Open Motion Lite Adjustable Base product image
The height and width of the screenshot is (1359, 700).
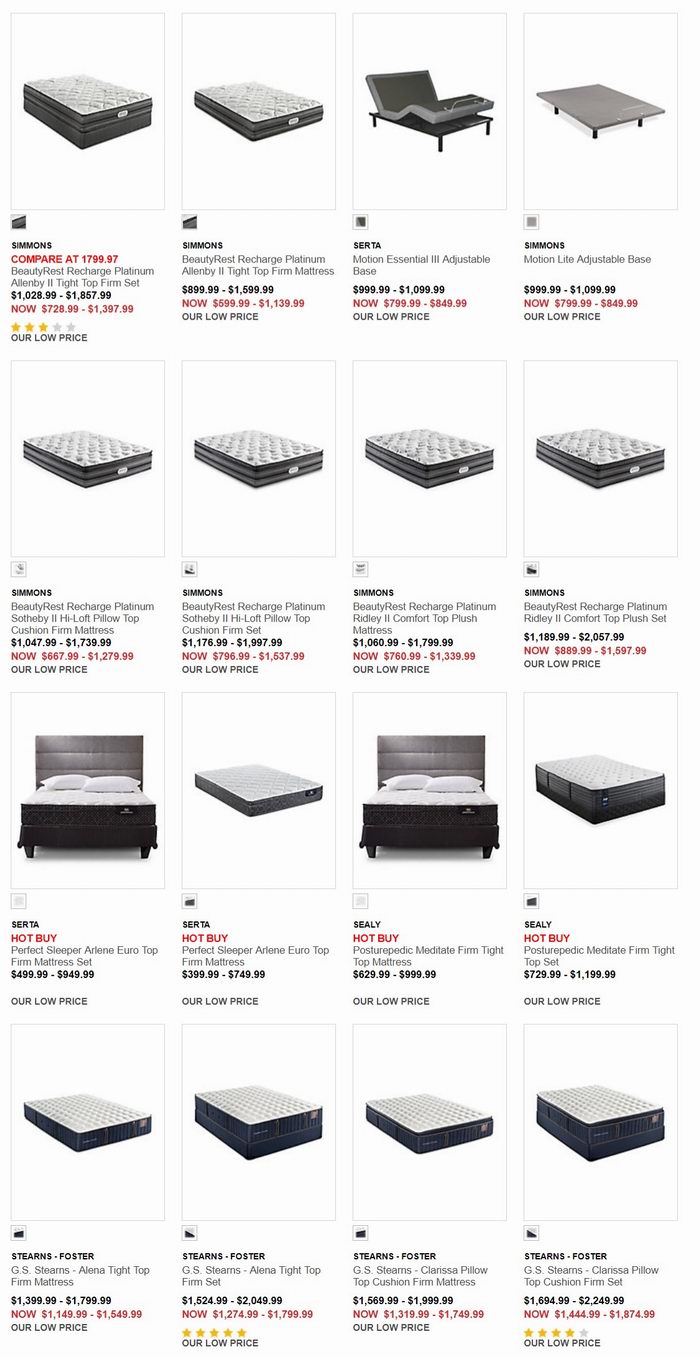601,111
